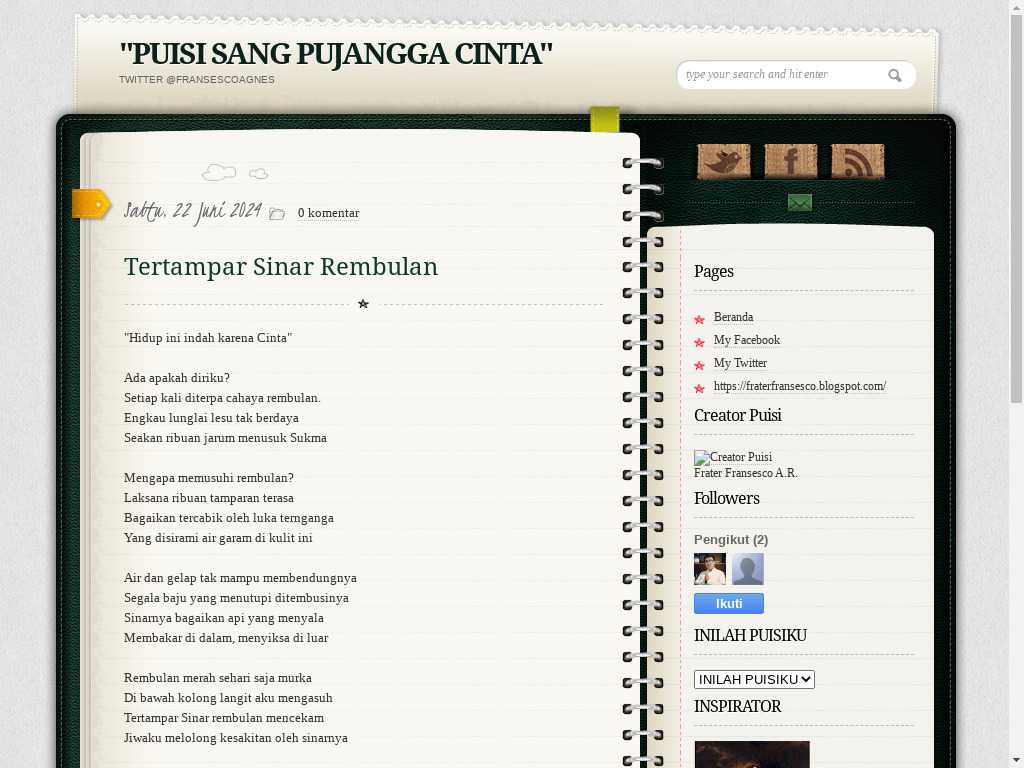Click the green email envelope icon
The width and height of the screenshot is (1024, 768).
[799, 203]
